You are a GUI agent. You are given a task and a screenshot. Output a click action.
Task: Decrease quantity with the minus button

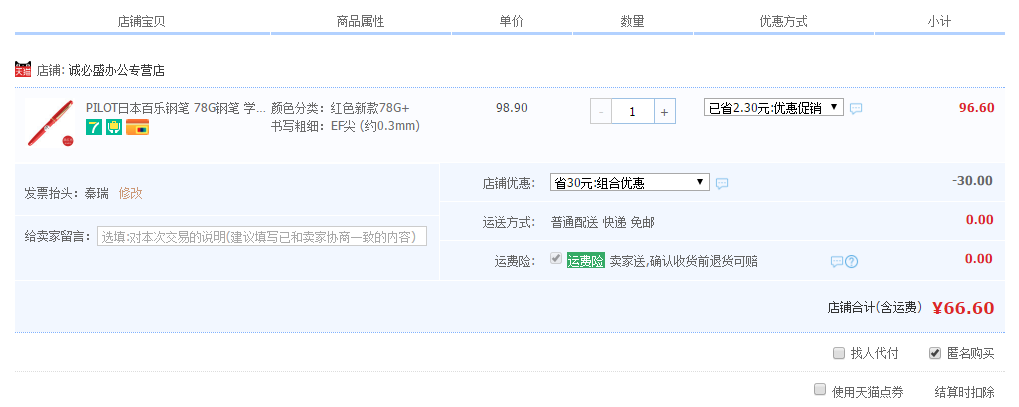coord(600,112)
